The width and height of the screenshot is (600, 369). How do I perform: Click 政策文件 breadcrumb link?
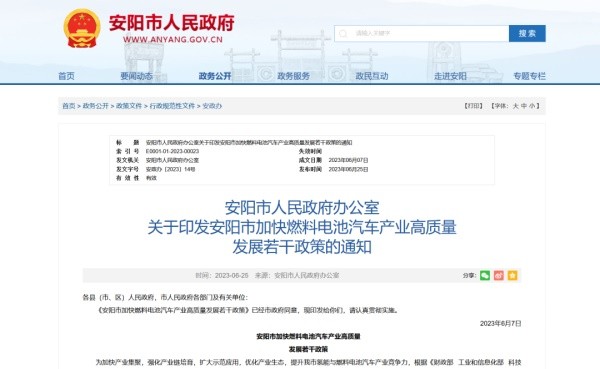pos(129,106)
